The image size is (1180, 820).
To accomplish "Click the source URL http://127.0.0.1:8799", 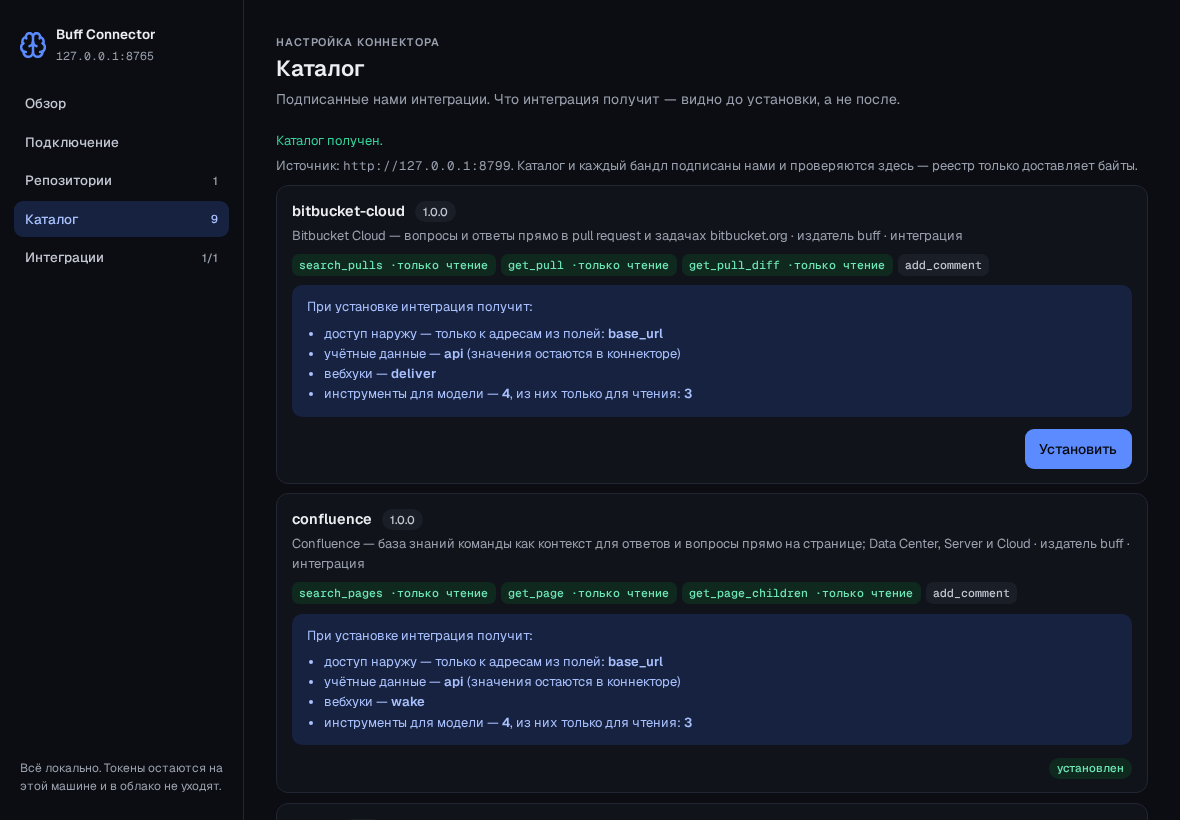I will pos(427,166).
